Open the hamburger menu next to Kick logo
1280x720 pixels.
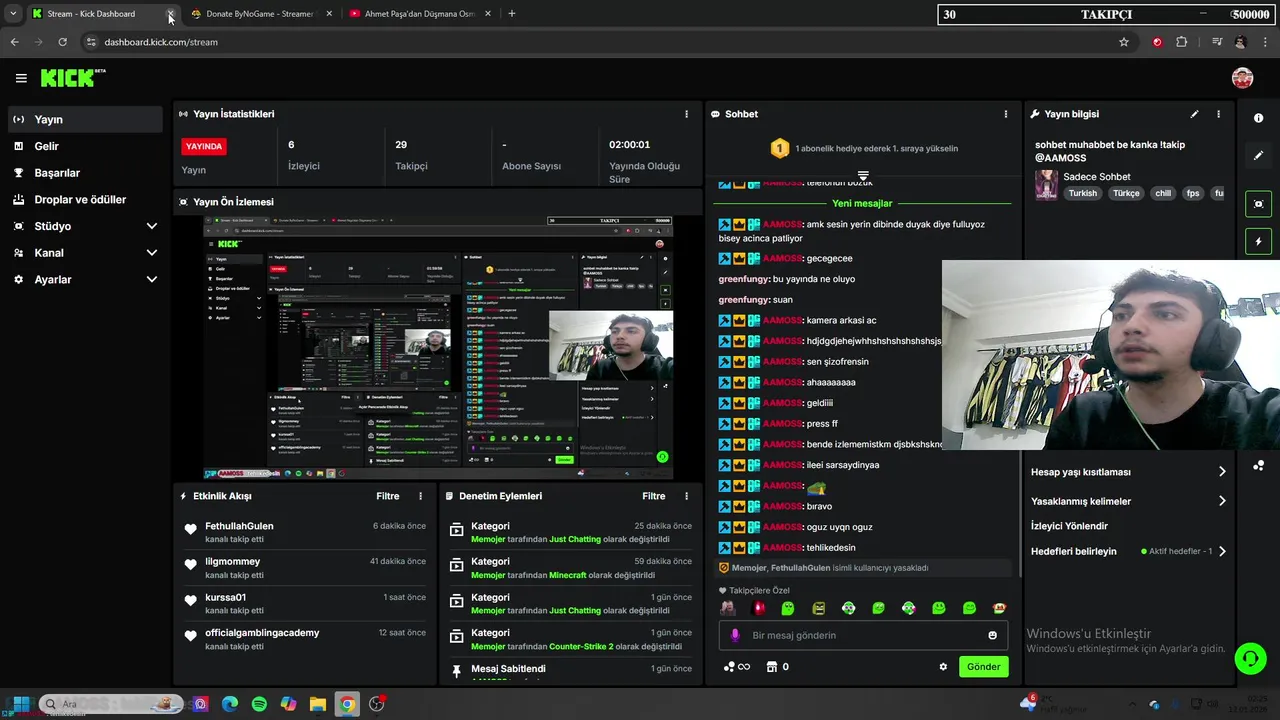click(21, 78)
